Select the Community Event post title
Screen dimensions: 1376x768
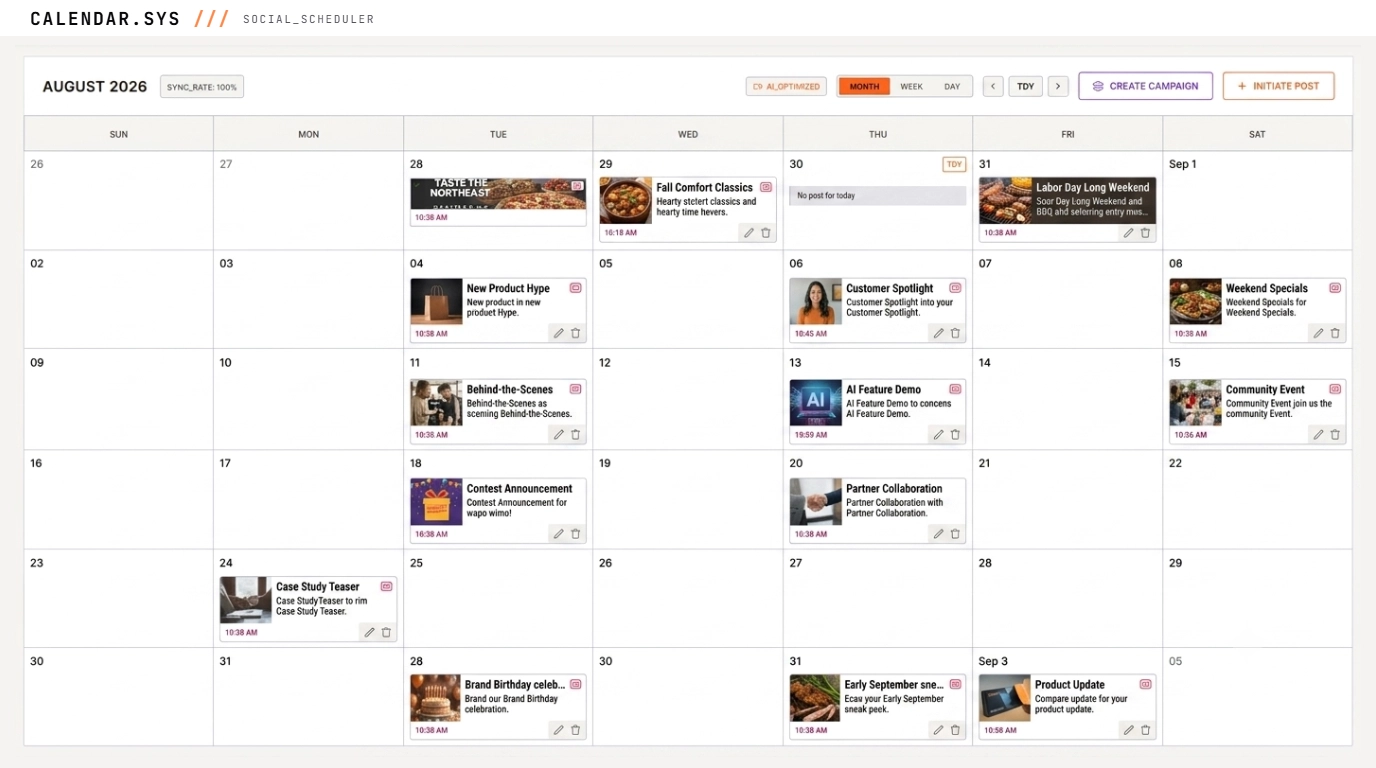[1265, 390]
